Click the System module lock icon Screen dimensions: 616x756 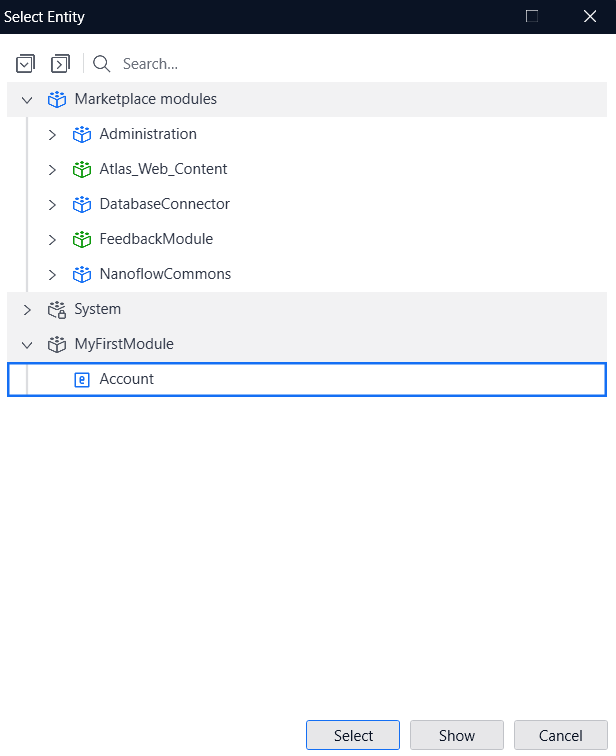coord(57,309)
